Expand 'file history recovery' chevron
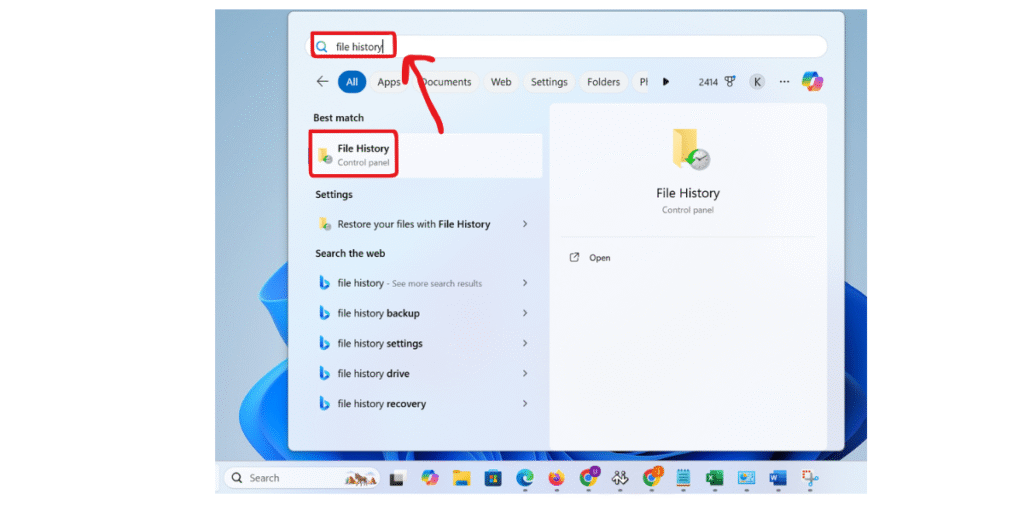 tap(524, 403)
